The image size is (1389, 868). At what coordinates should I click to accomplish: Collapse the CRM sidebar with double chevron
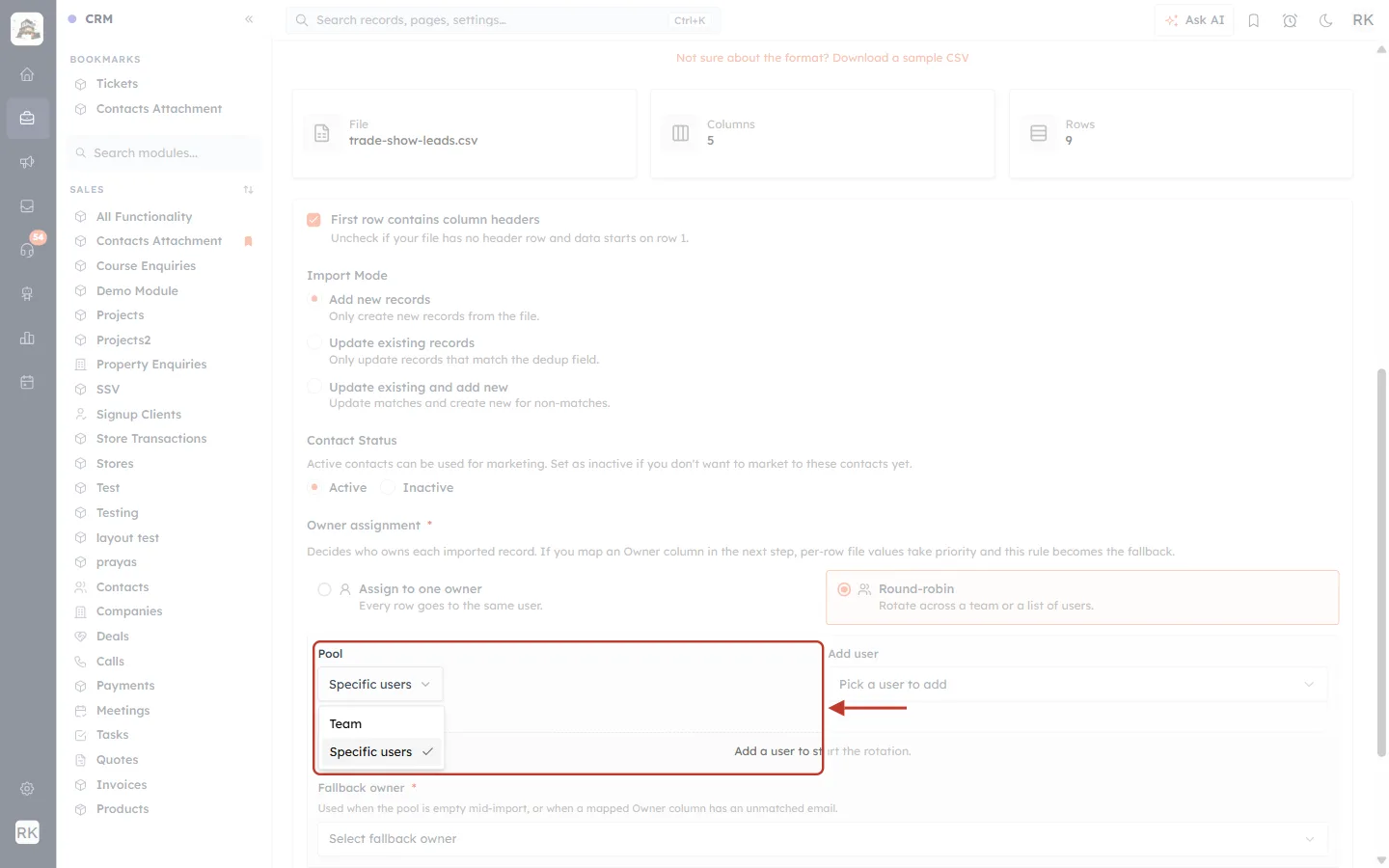click(249, 19)
